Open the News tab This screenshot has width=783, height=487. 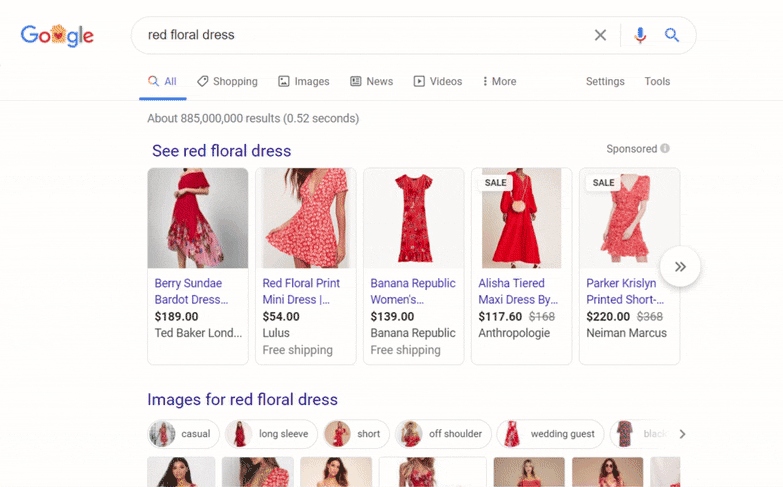tap(372, 81)
